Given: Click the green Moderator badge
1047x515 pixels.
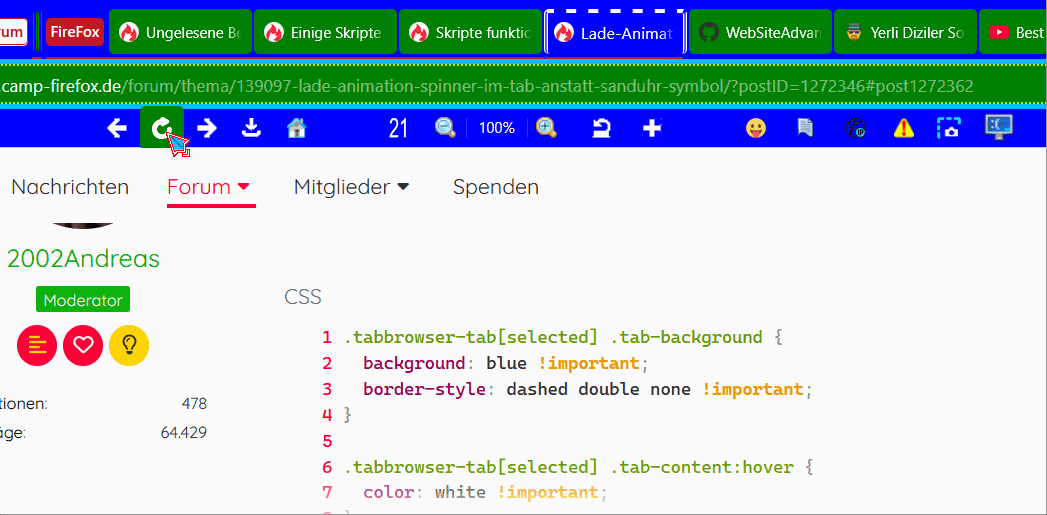Looking at the screenshot, I should tap(83, 300).
